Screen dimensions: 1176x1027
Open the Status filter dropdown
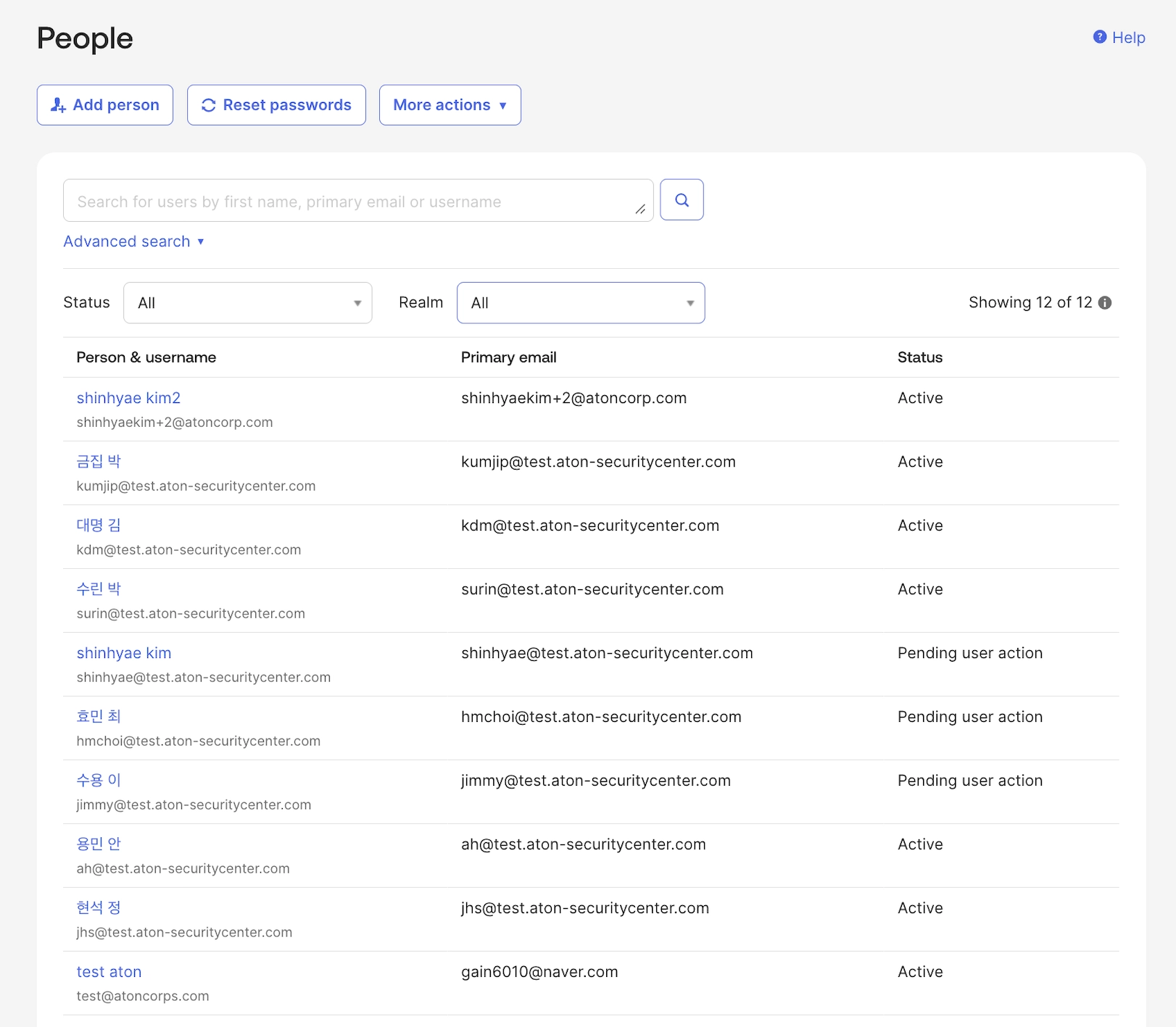pyautogui.click(x=247, y=303)
